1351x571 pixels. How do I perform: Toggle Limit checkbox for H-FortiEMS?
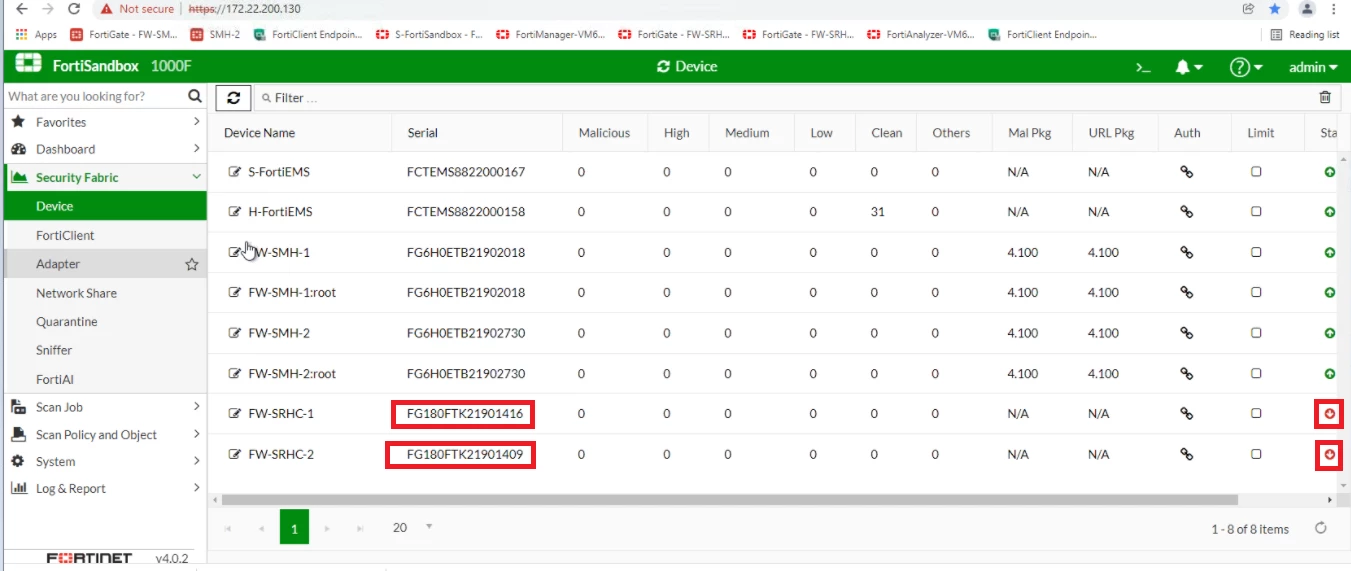click(1256, 212)
